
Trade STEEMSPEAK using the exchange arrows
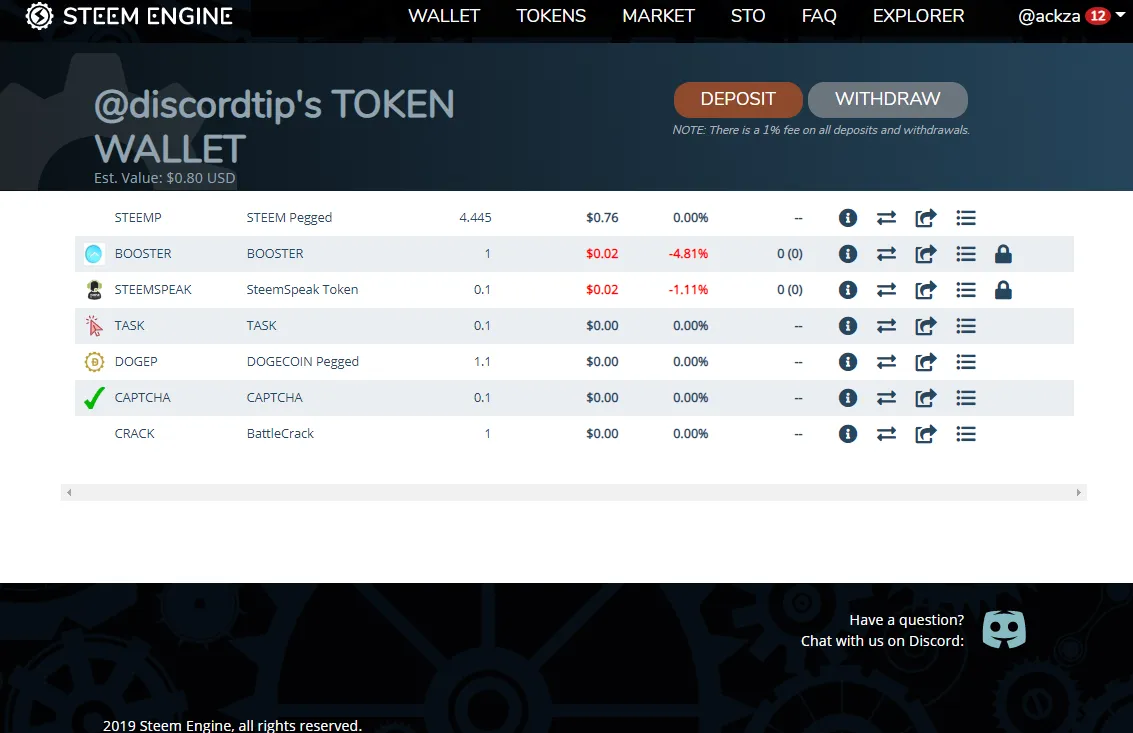point(887,290)
